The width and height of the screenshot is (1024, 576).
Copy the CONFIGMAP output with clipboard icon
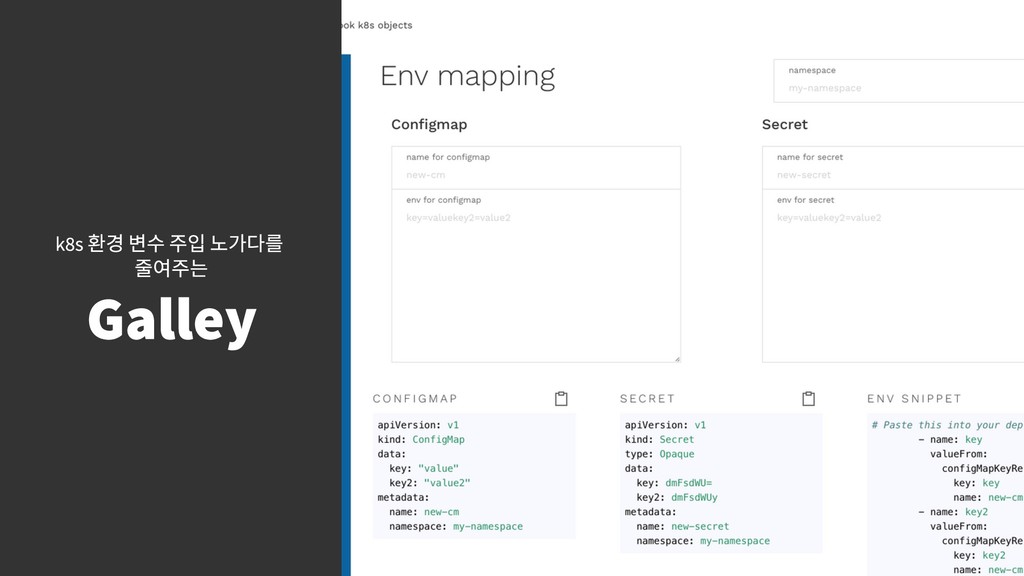click(561, 399)
